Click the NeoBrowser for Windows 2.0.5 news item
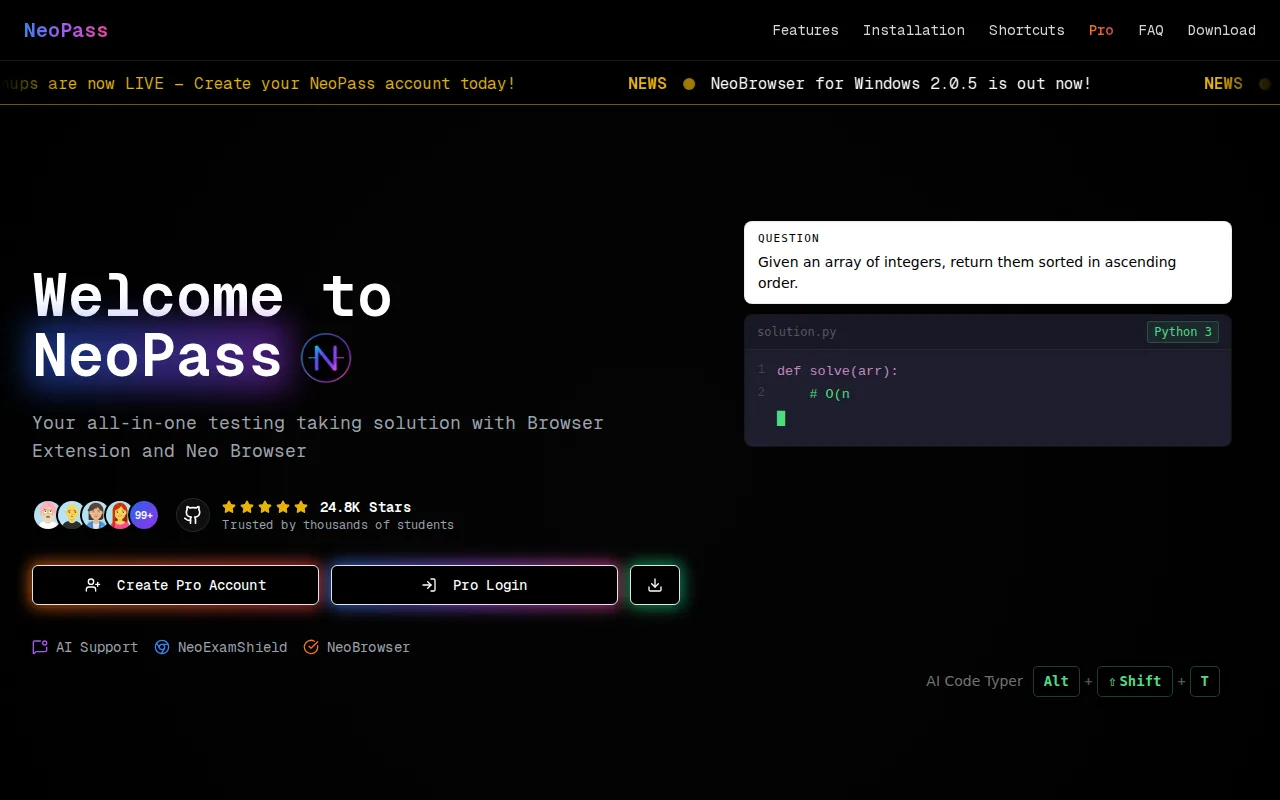Viewport: 1280px width, 800px height. (901, 83)
